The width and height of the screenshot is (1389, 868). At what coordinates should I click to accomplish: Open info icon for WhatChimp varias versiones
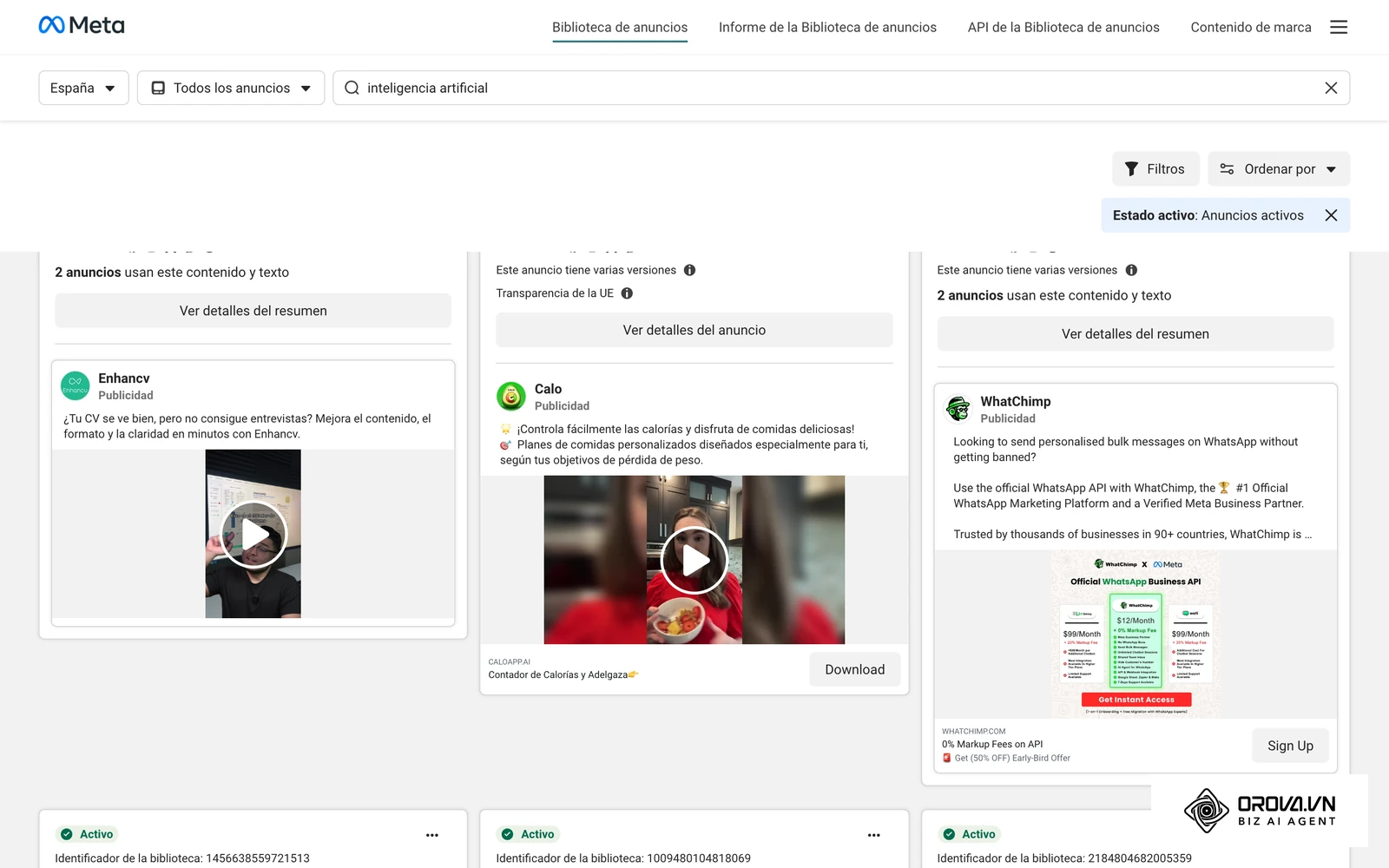click(1131, 270)
